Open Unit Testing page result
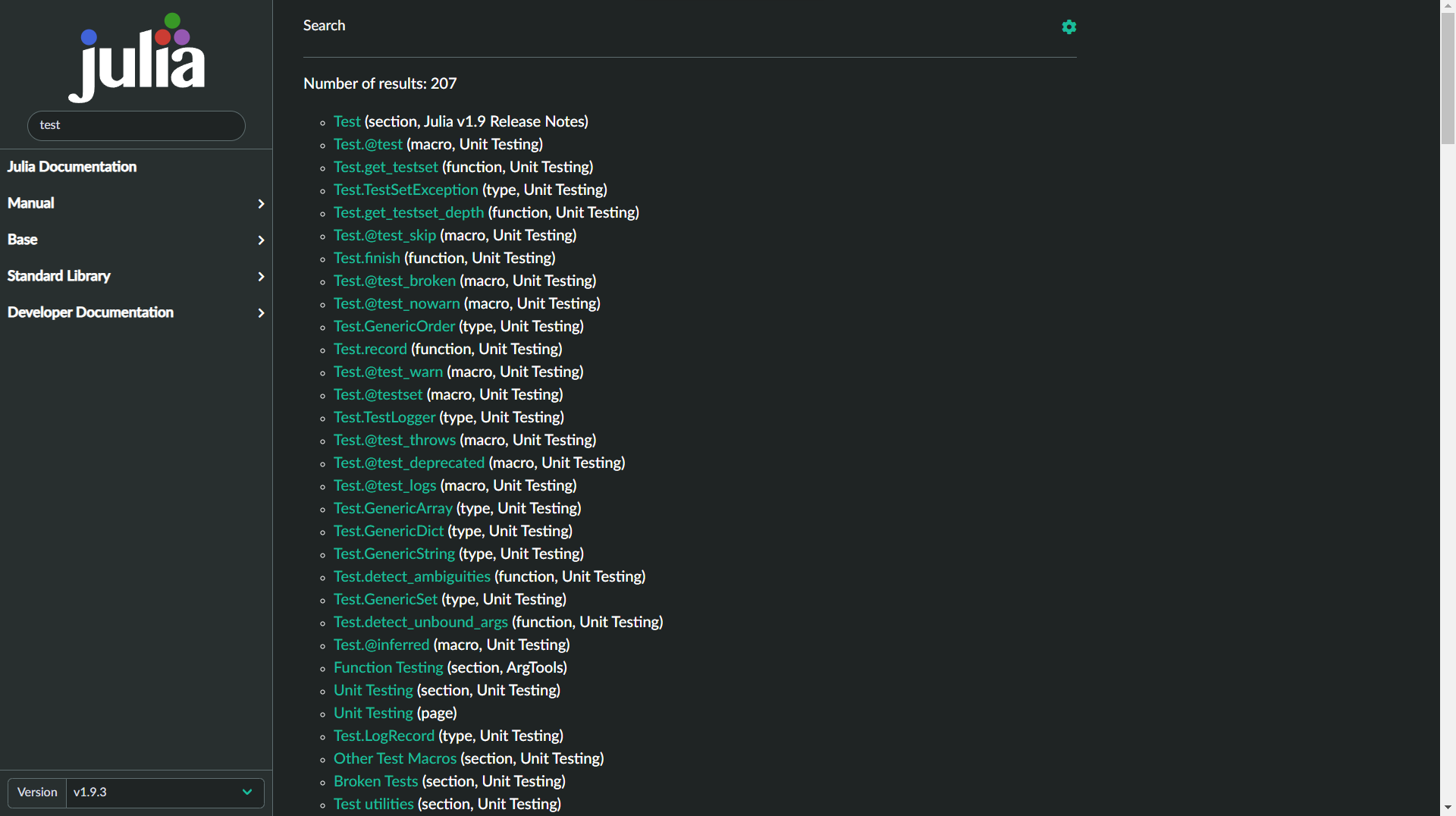Screen dimensions: 1456x816 coord(373,714)
